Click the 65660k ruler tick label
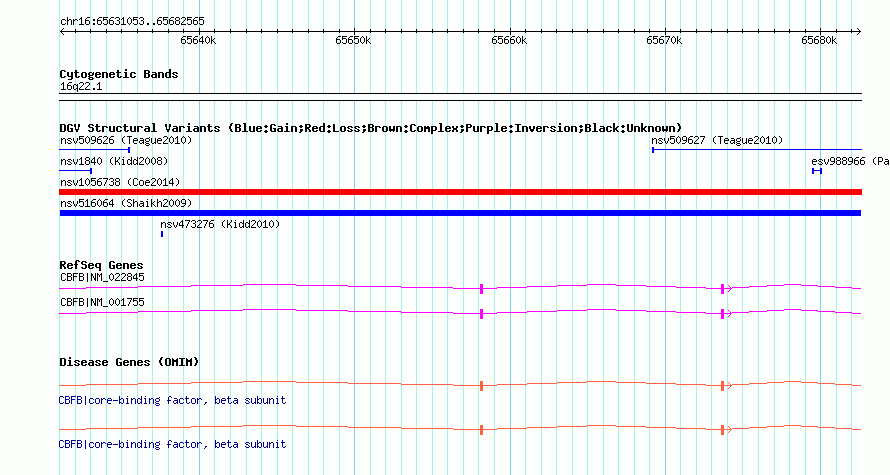The height and width of the screenshot is (475, 890). [x=509, y=40]
